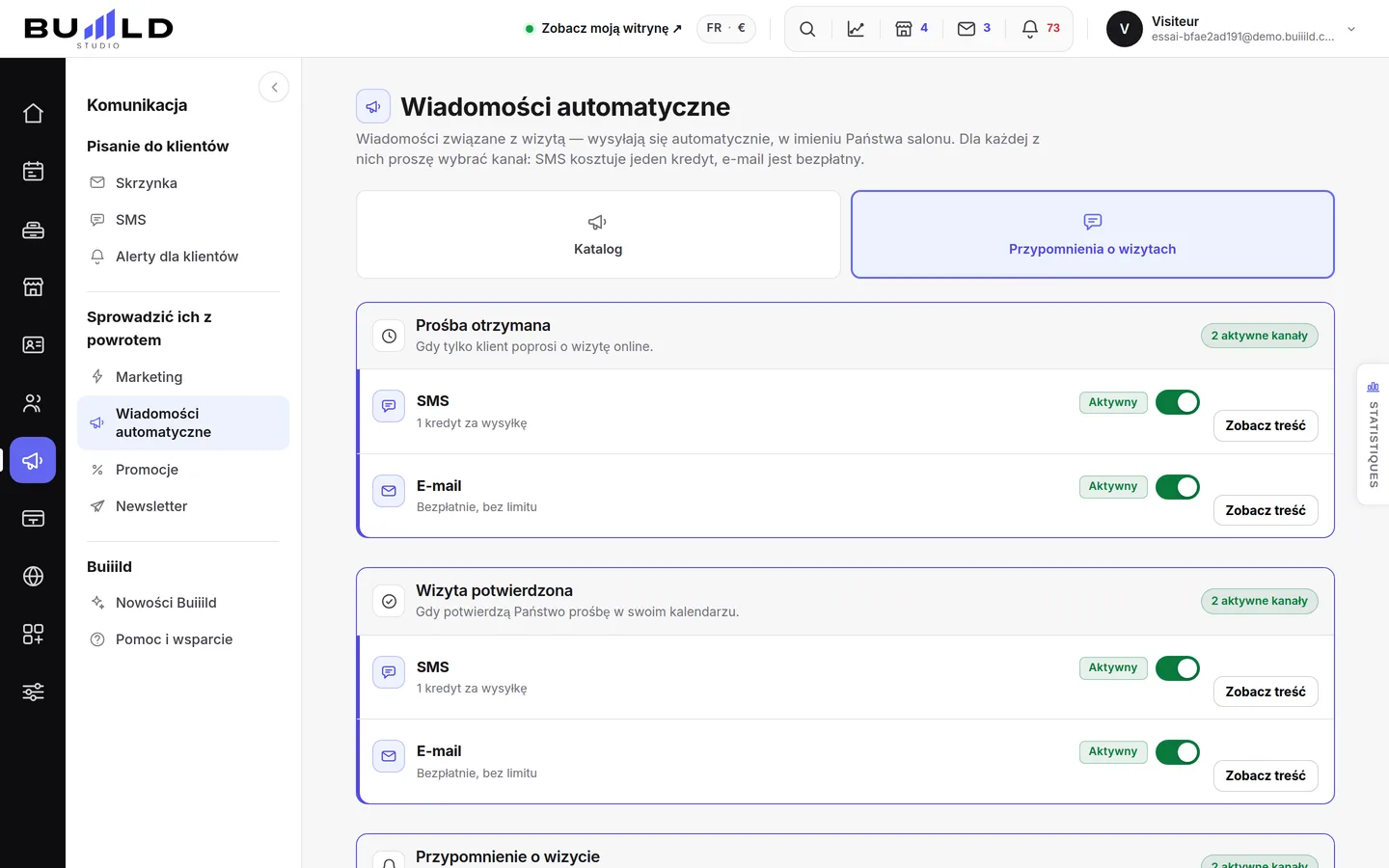Toggle SMS switch under Wizyta potwierdzona
Screen dimensions: 1389x868
coord(1178,668)
